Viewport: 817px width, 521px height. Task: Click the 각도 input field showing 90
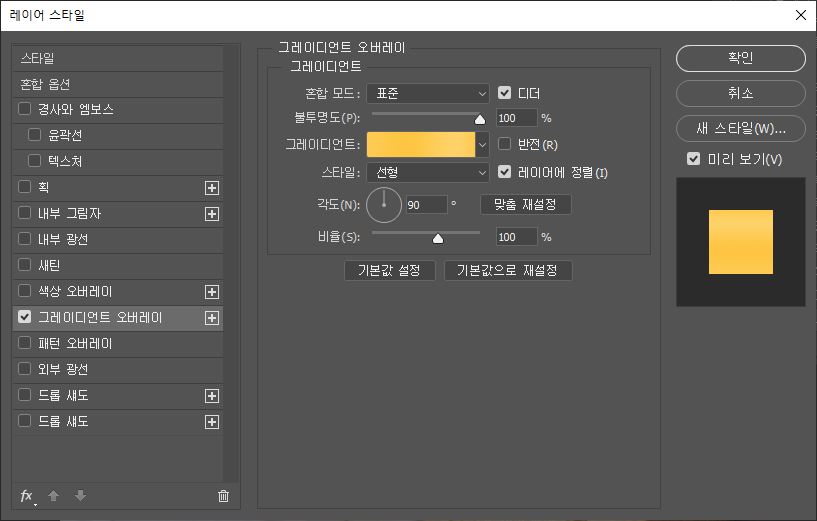[x=427, y=205]
